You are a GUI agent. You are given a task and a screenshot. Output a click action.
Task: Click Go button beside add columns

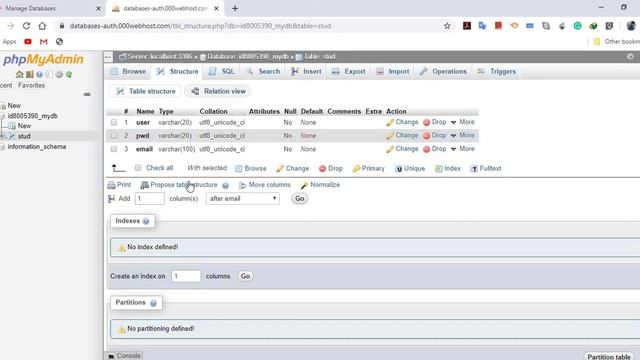[300, 199]
